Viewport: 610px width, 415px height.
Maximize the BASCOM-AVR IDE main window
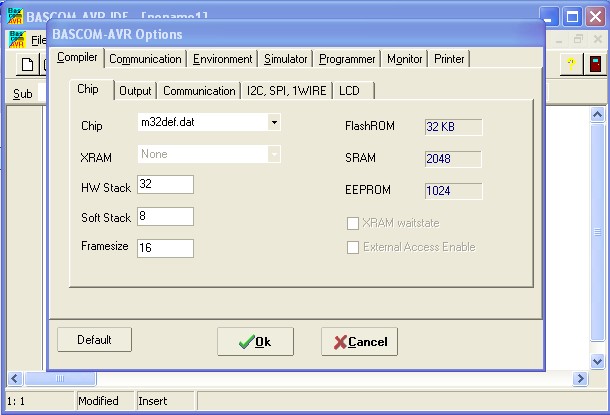point(572,17)
